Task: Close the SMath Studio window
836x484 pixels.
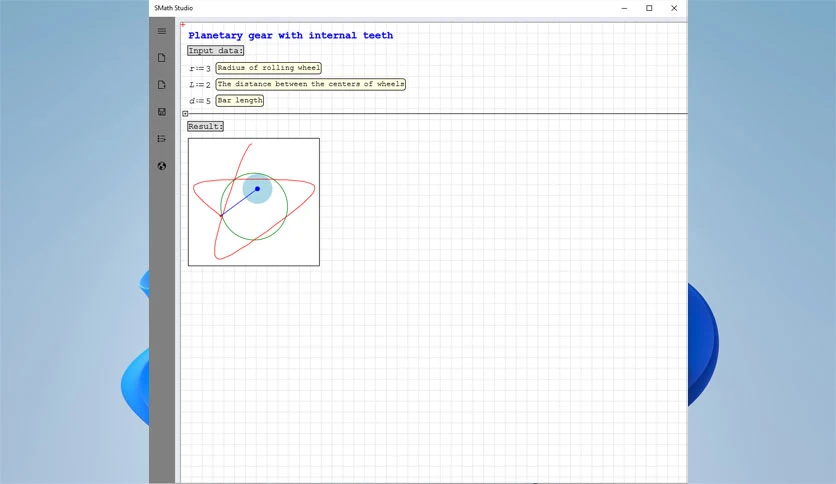Action: click(674, 8)
